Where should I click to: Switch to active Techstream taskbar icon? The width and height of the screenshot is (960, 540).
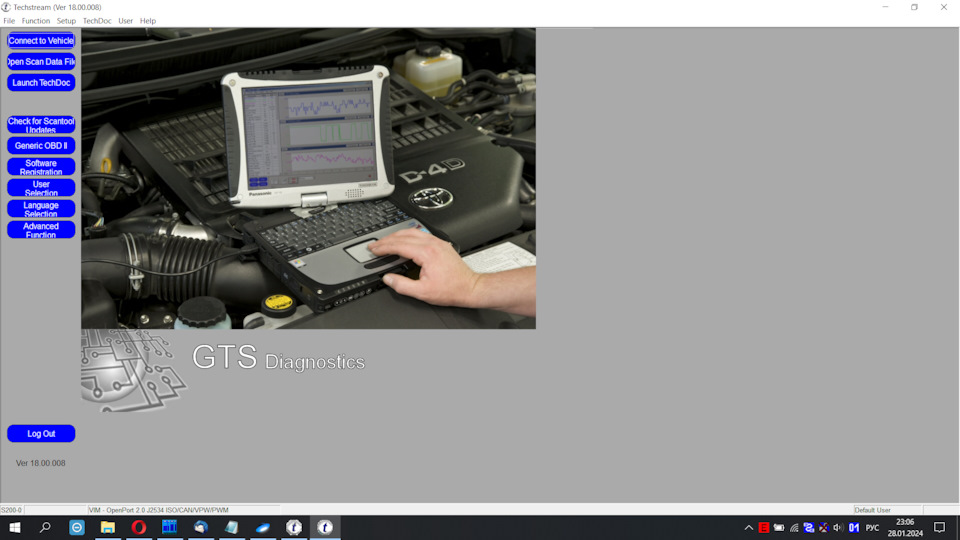pos(325,527)
